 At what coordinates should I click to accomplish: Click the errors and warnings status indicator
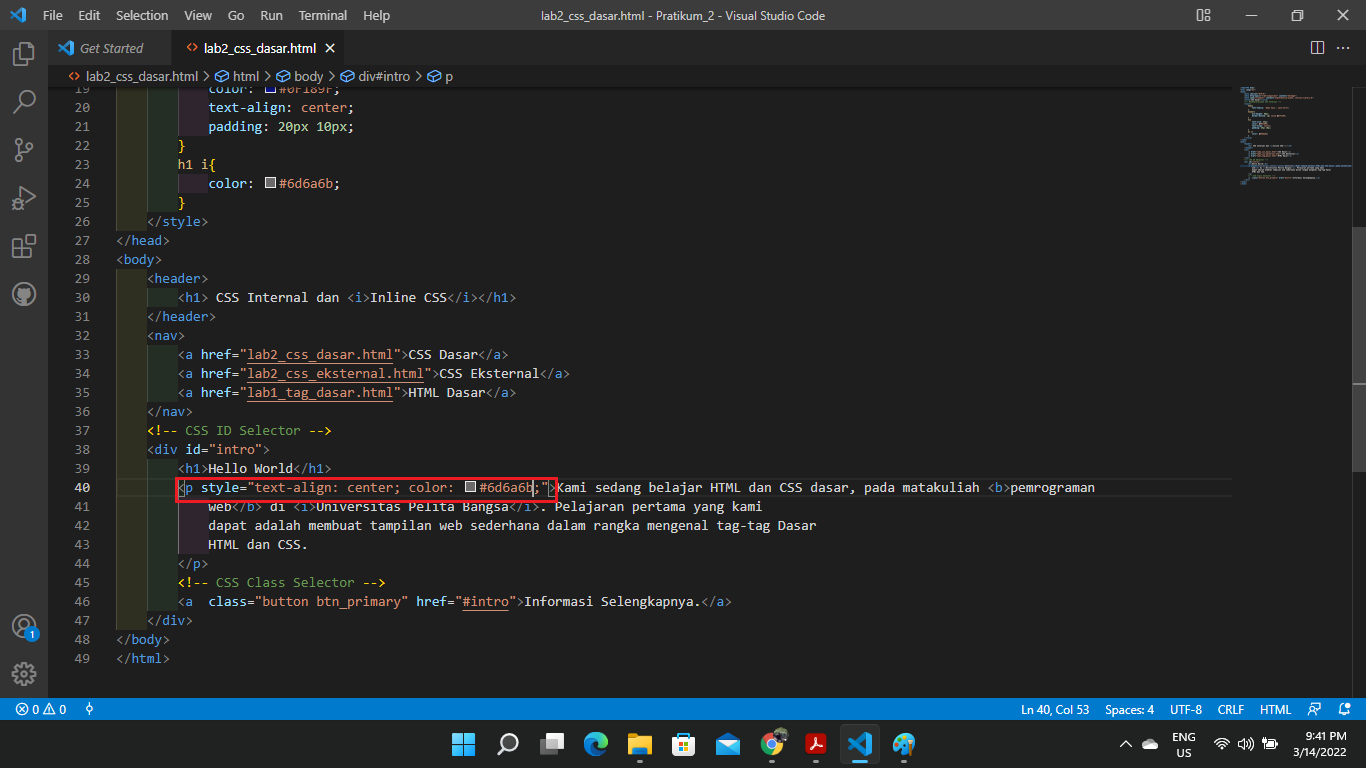41,709
